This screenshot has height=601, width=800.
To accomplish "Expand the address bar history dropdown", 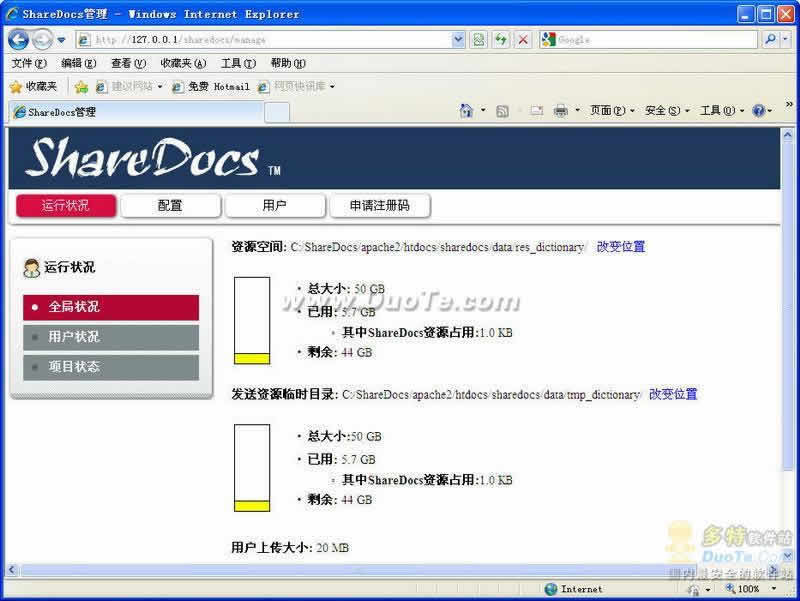I will pos(459,40).
